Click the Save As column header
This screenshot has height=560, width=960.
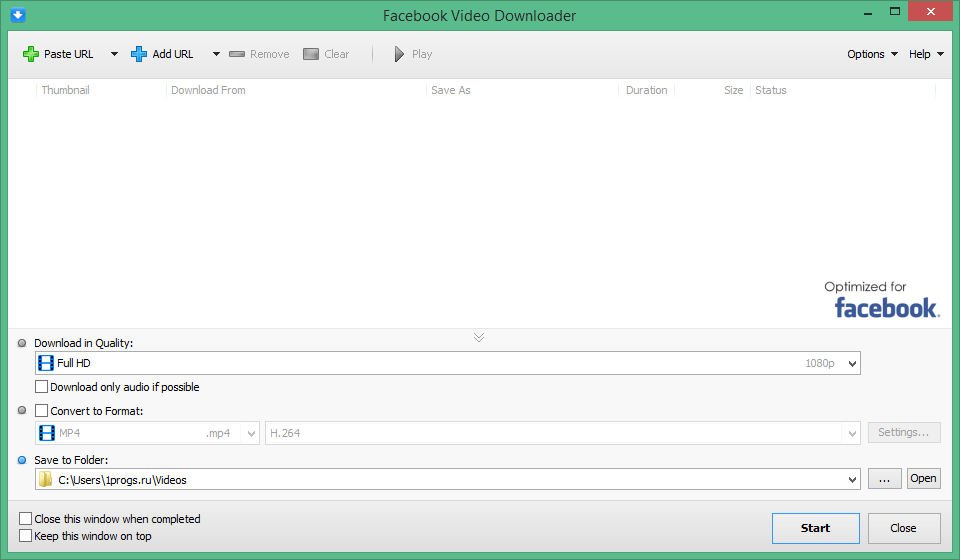pos(451,90)
